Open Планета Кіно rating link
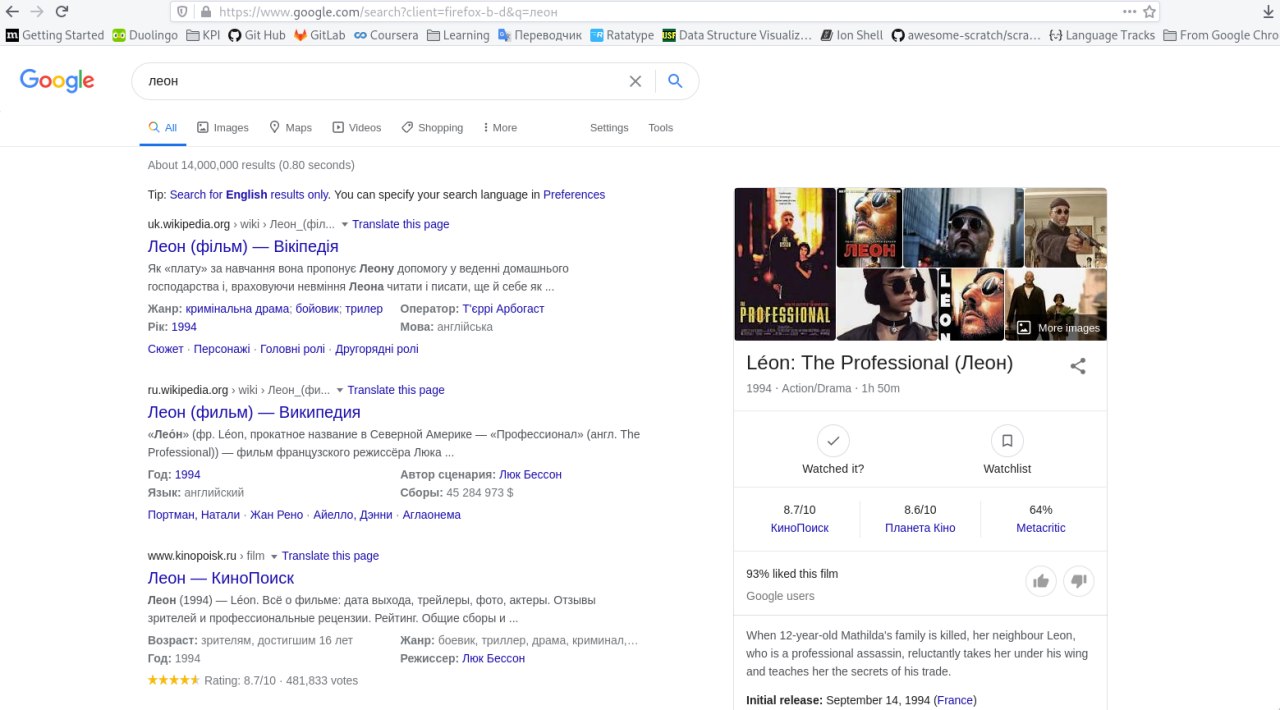Viewport: 1280px width, 710px height. pyautogui.click(x=920, y=528)
